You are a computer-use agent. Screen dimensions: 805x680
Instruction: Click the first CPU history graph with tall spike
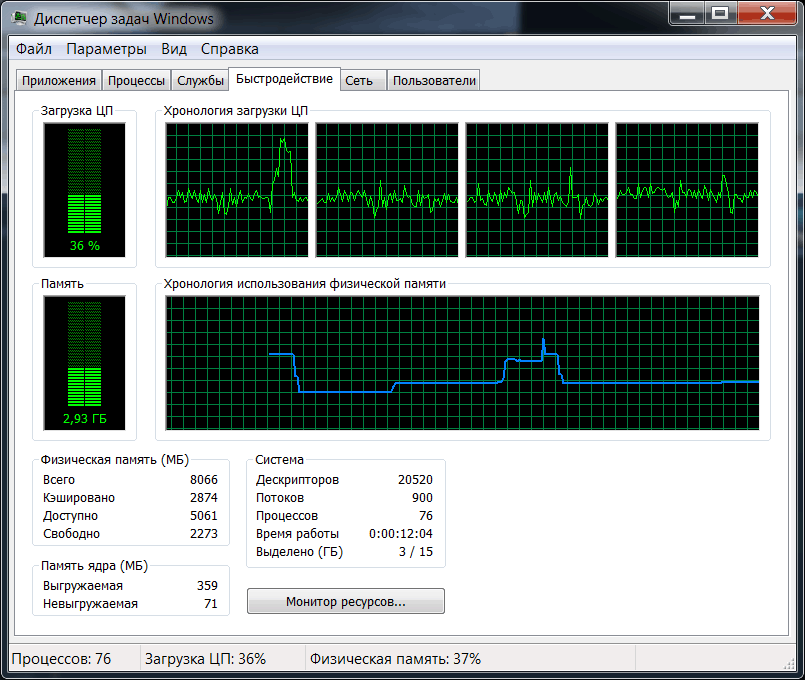tap(237, 190)
